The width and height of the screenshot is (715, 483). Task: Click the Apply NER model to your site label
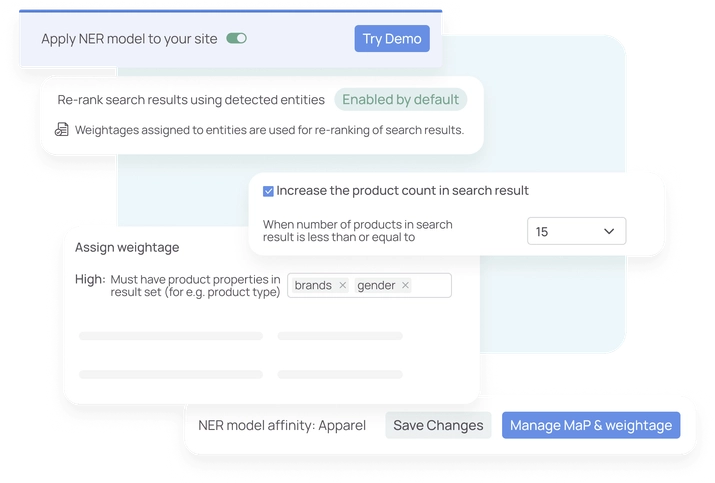tap(128, 39)
